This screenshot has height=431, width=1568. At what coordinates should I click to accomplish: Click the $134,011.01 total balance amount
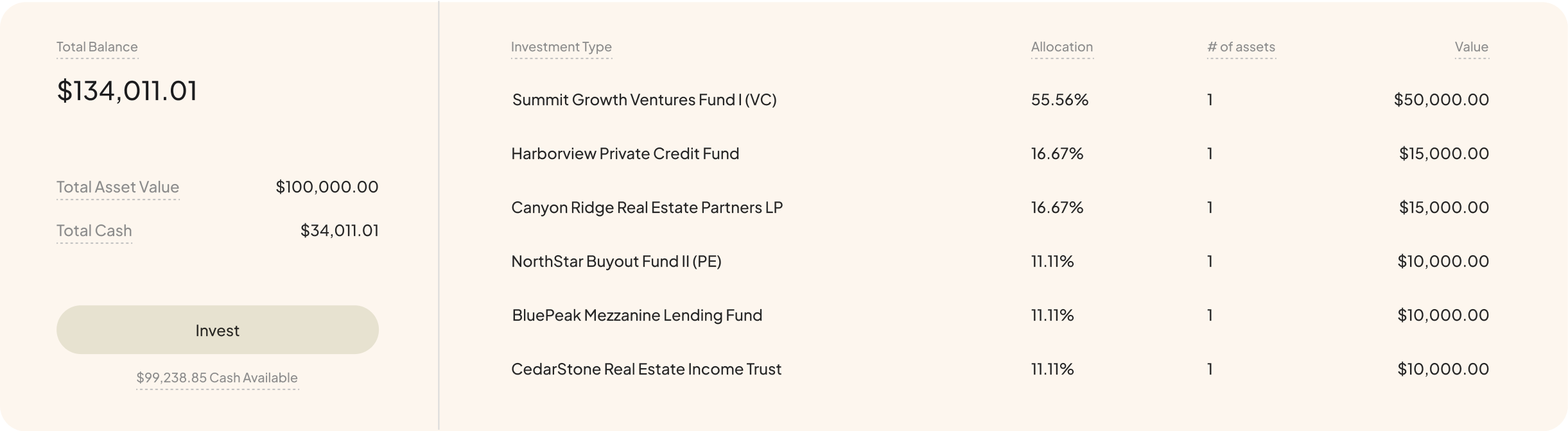[x=127, y=90]
